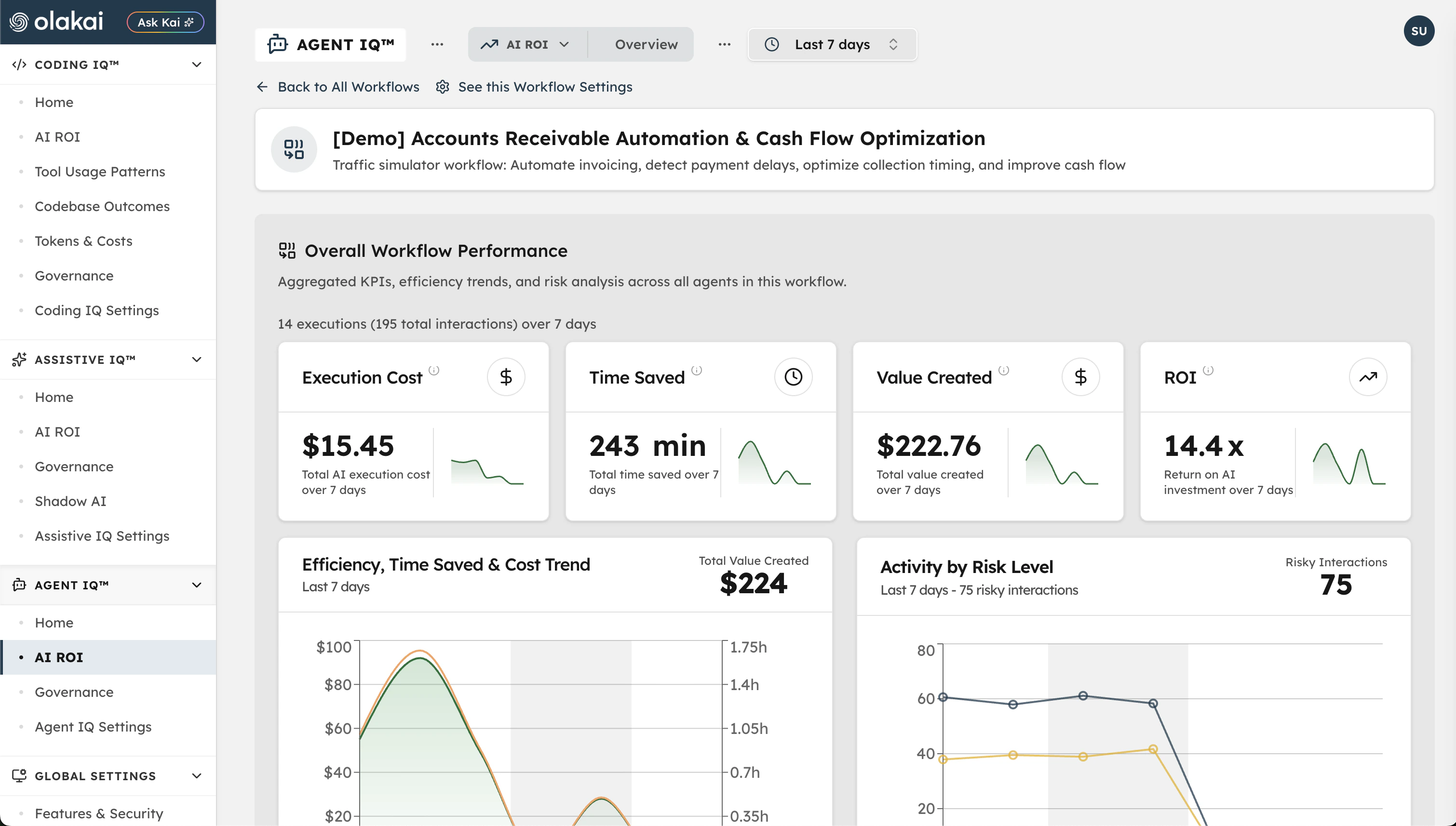The height and width of the screenshot is (826, 1456).
Task: Click the Execution Cost dollar icon
Action: (x=506, y=377)
